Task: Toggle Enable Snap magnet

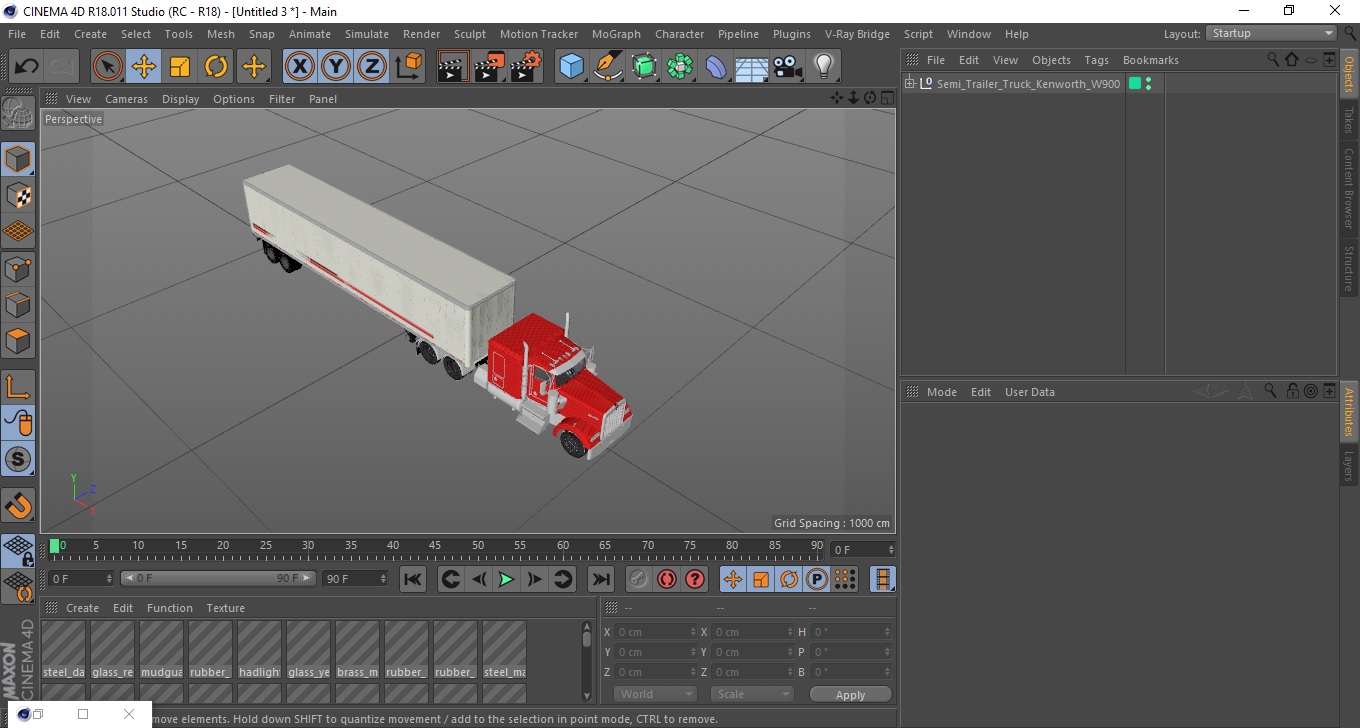Action: [18, 505]
